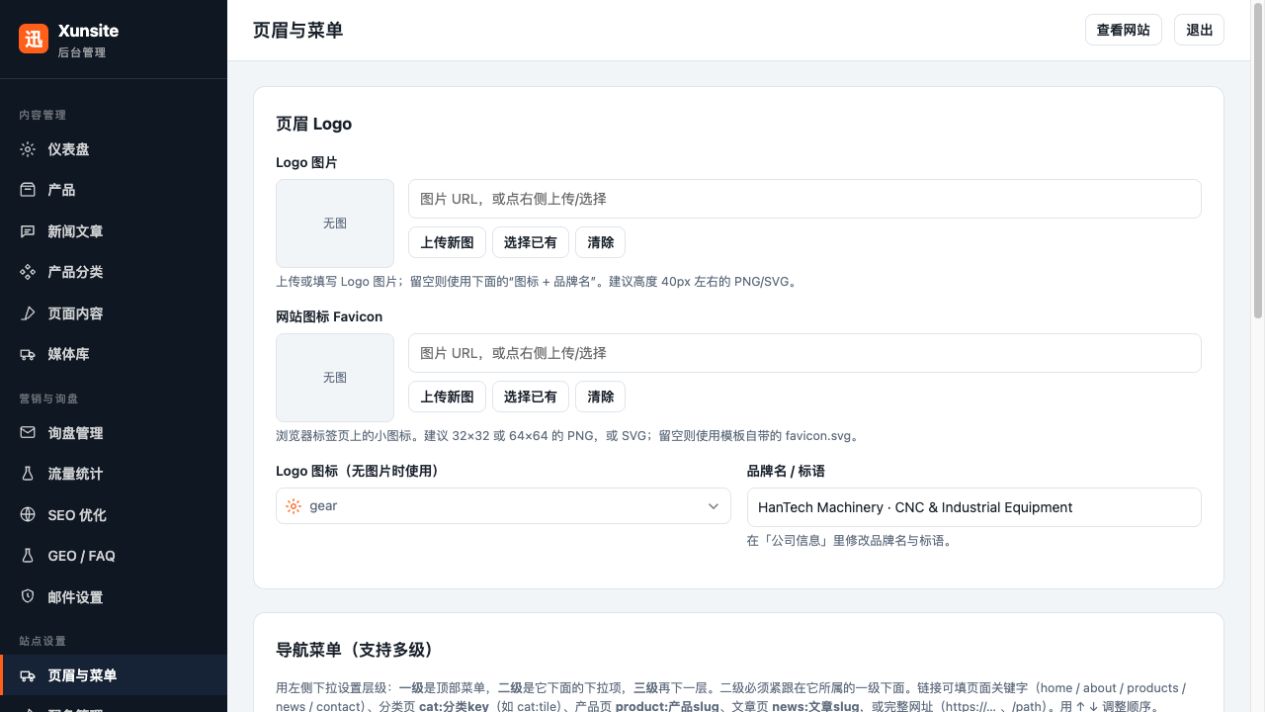The height and width of the screenshot is (712, 1265).
Task: Click the 营销与询盘 sidebar group label
Action: click(48, 399)
